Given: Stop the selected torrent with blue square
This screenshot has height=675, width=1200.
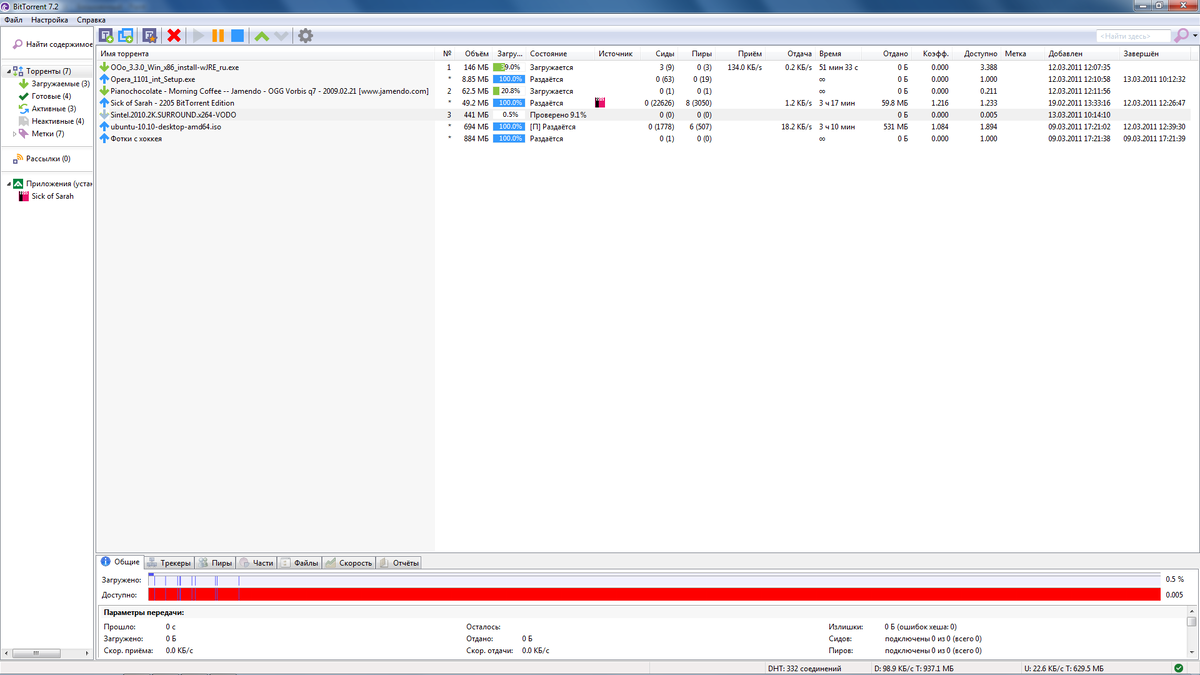Looking at the screenshot, I should (x=238, y=36).
